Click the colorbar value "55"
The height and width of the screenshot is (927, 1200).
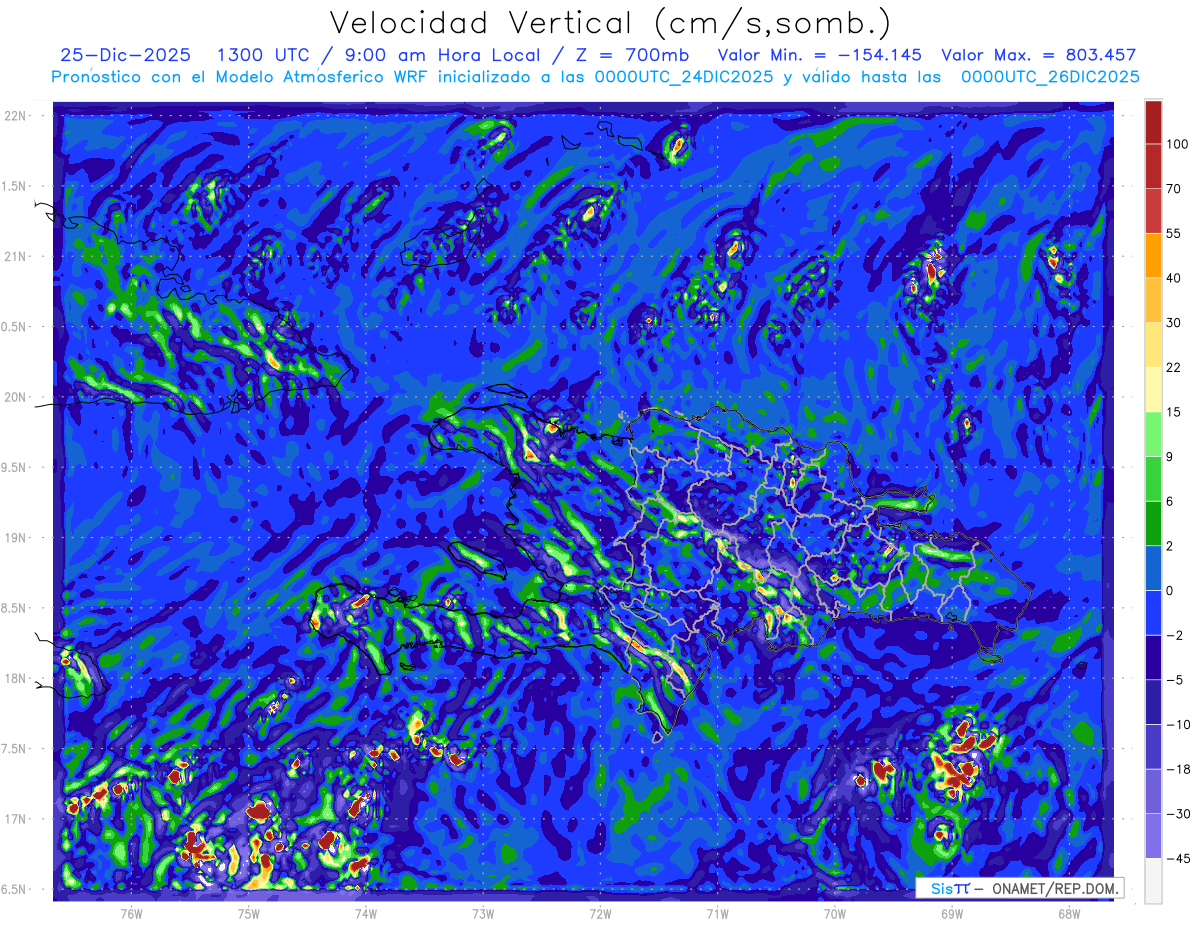(1174, 233)
